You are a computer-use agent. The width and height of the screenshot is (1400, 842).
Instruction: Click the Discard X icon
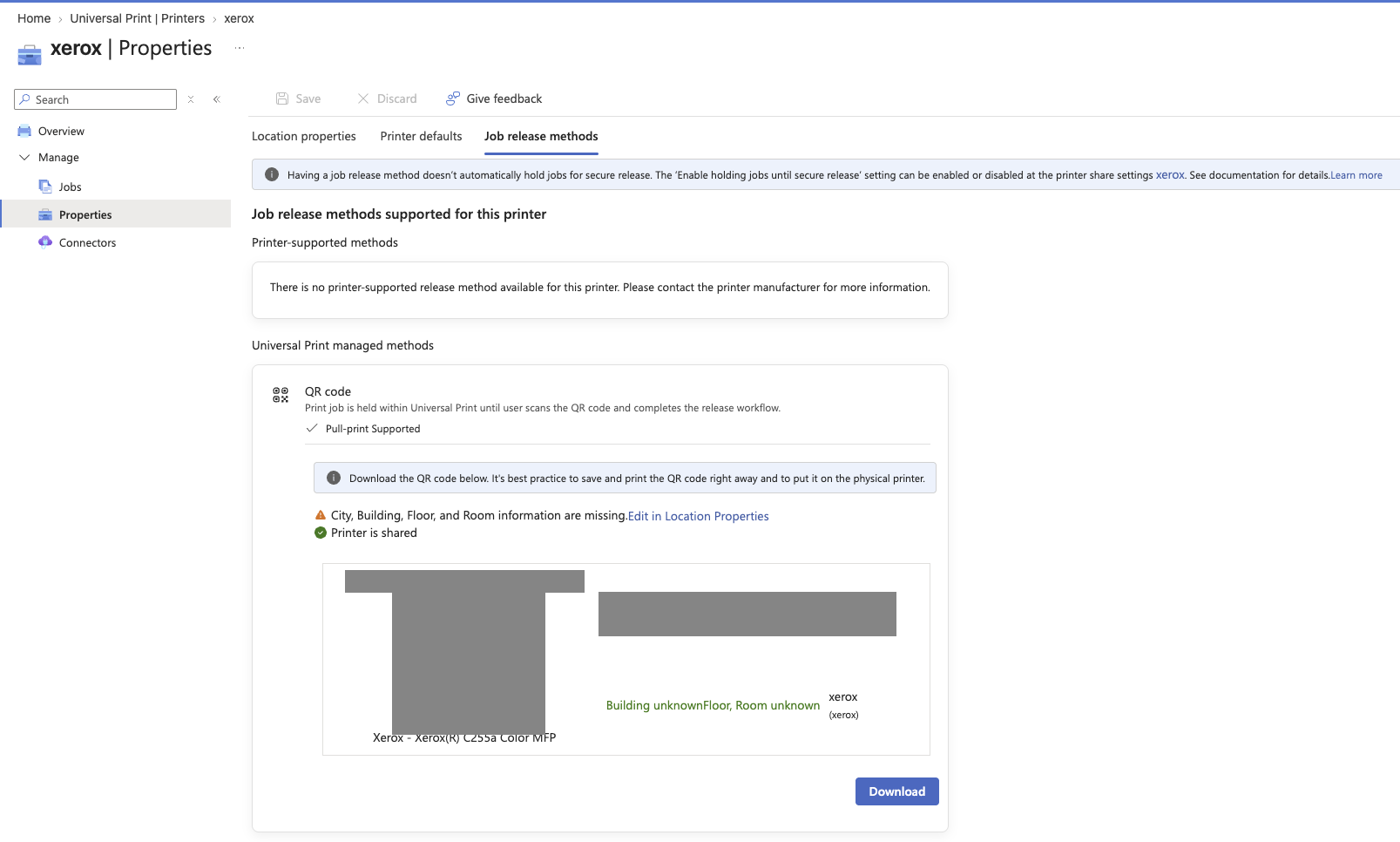[363, 98]
